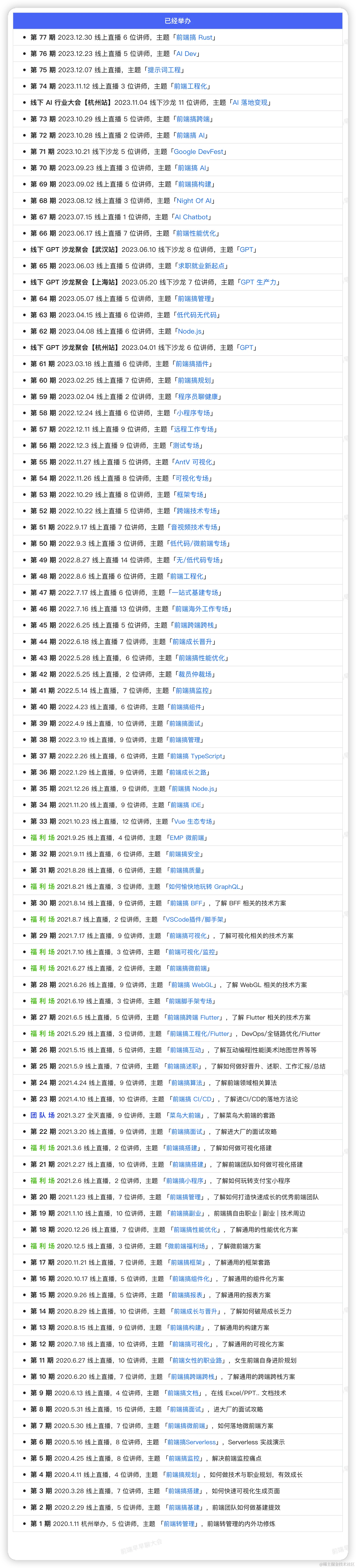The image size is (356, 1568).
Task: Click the Night Of AI link
Action: coord(194,201)
